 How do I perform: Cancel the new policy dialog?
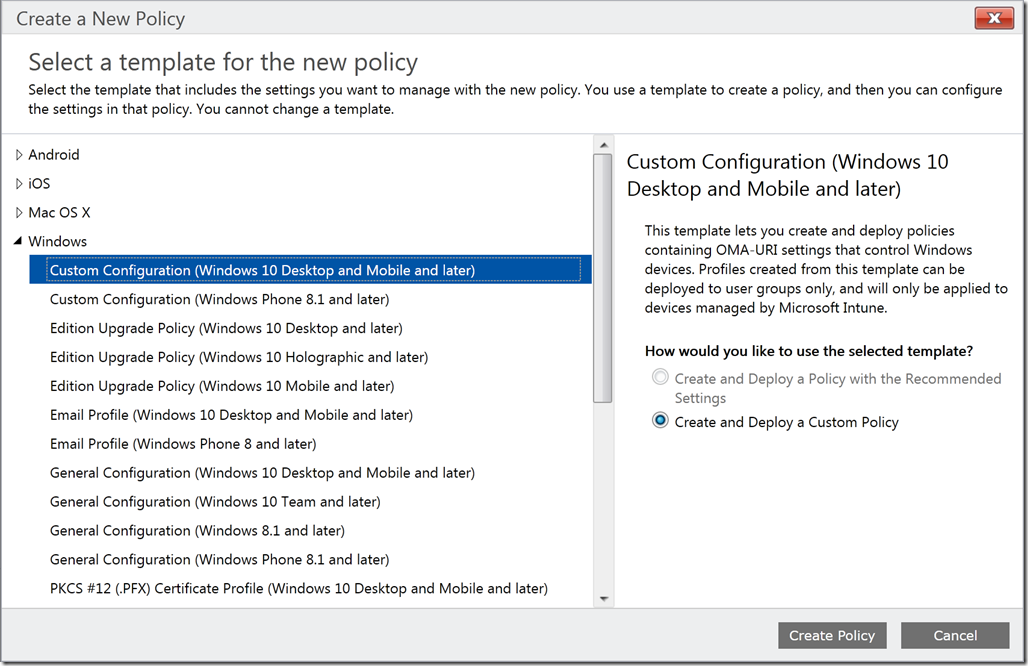coord(955,635)
